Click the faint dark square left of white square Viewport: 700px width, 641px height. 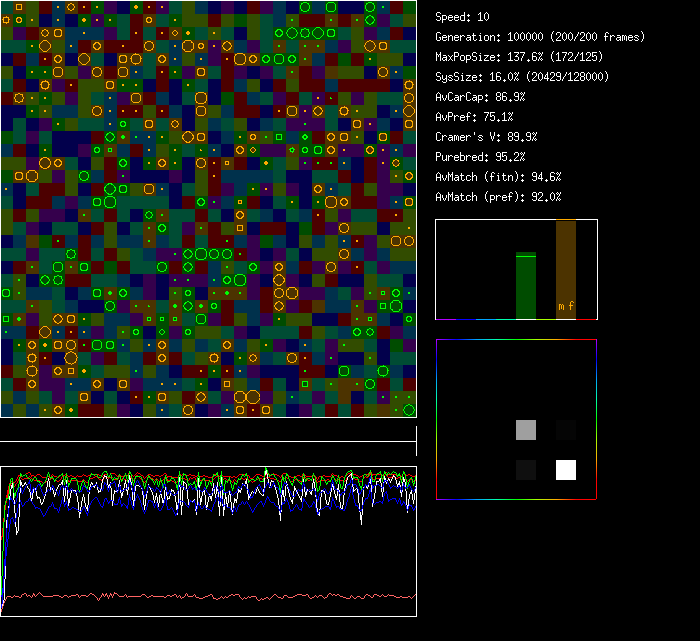point(526,469)
